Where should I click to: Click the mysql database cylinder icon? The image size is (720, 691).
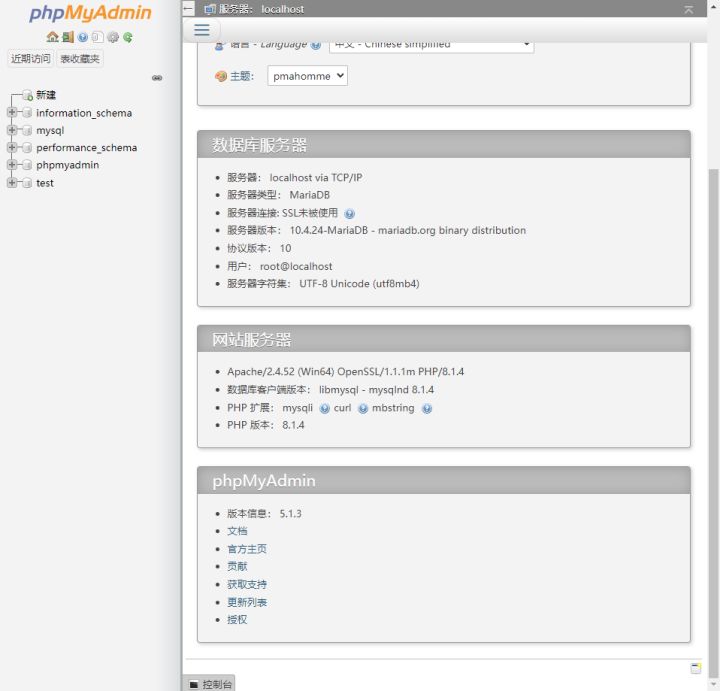(x=27, y=130)
